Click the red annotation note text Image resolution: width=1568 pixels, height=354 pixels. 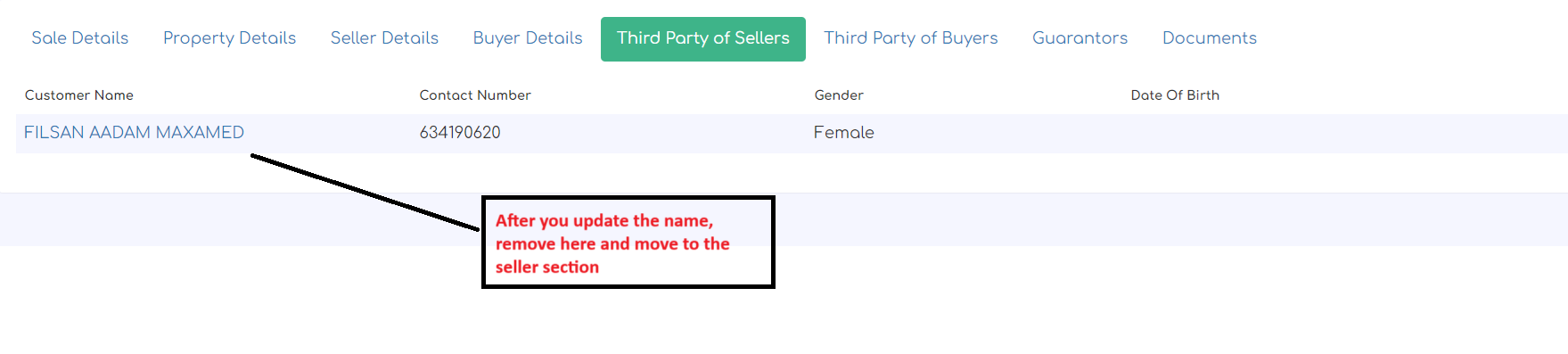click(x=612, y=243)
